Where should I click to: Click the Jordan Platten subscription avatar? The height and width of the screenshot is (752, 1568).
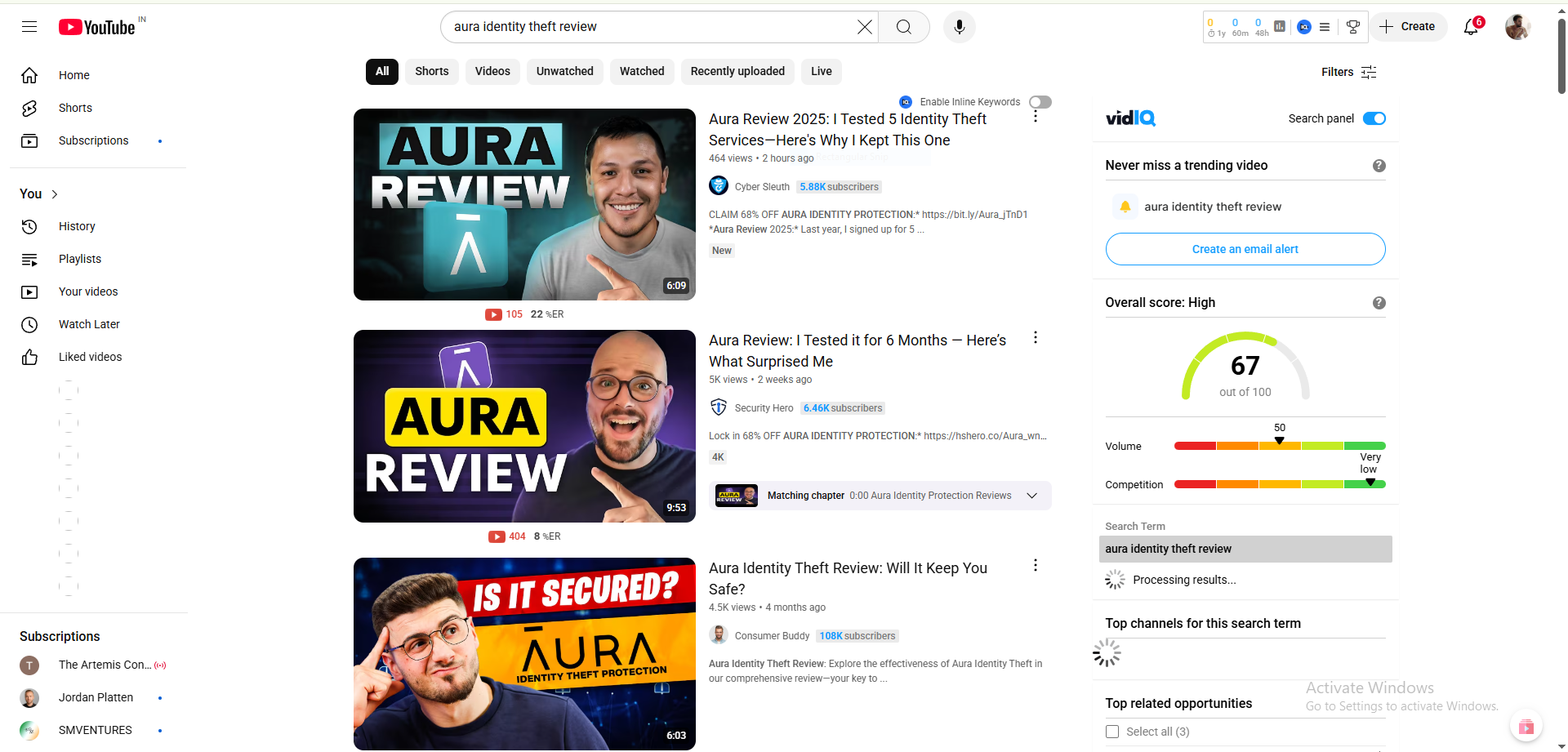[x=29, y=698]
